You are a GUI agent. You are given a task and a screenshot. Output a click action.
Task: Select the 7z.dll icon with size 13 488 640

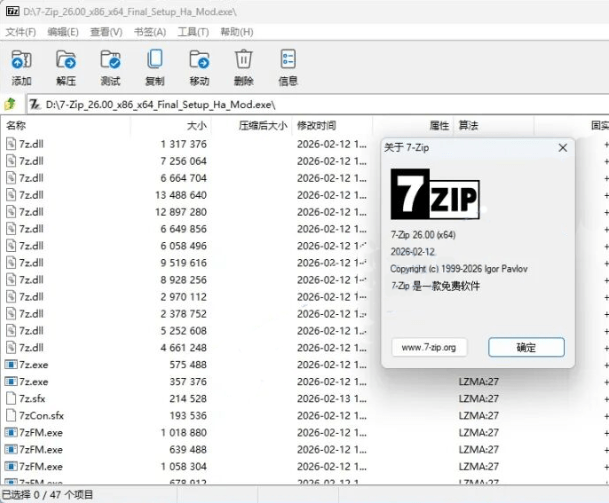pos(11,195)
